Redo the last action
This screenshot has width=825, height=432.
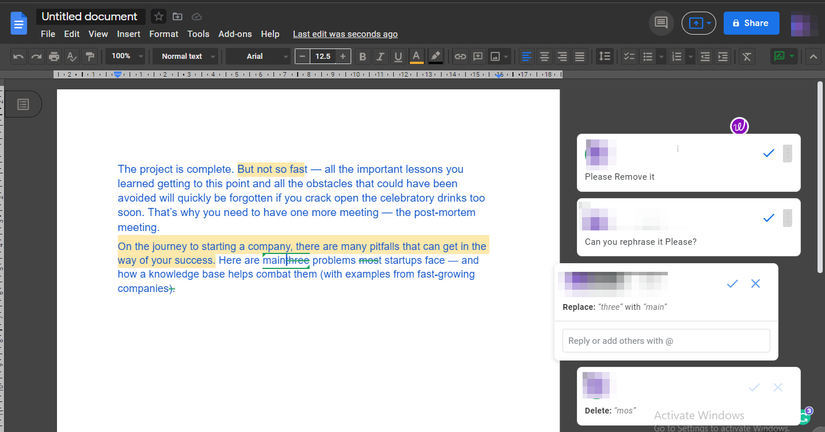click(x=36, y=56)
